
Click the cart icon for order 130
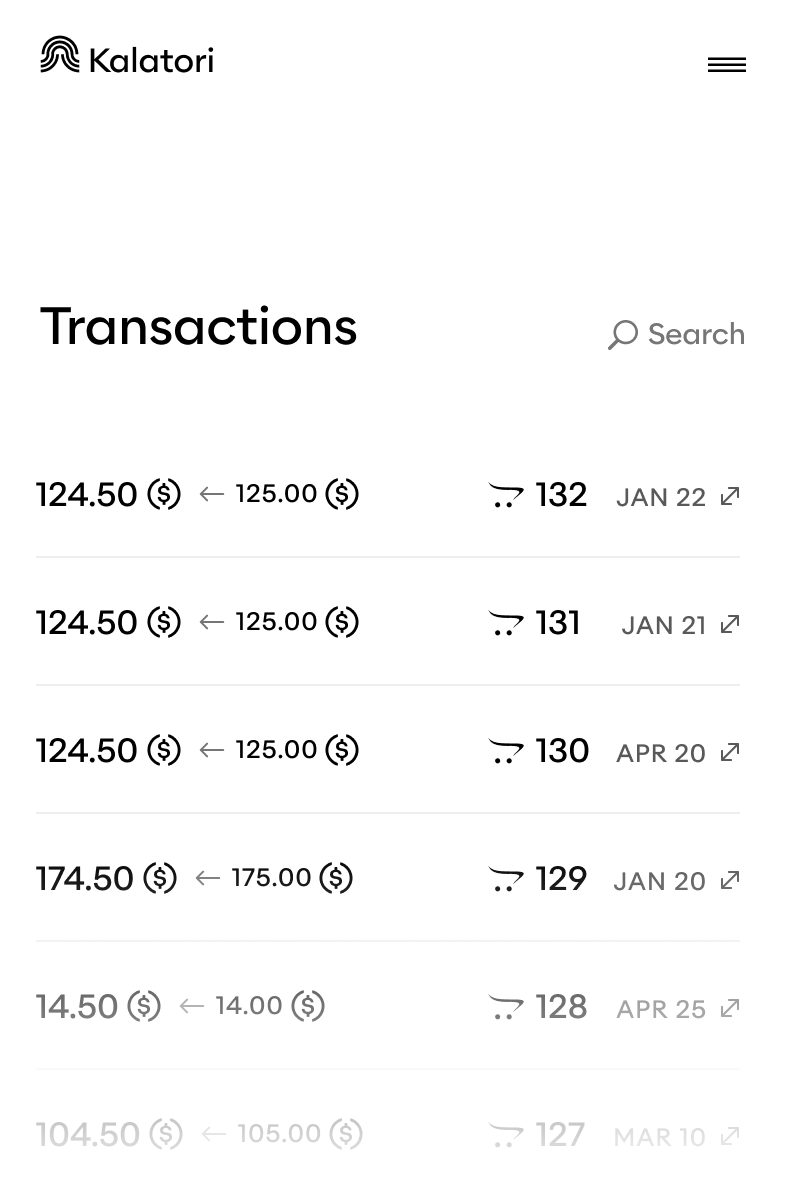tap(506, 752)
